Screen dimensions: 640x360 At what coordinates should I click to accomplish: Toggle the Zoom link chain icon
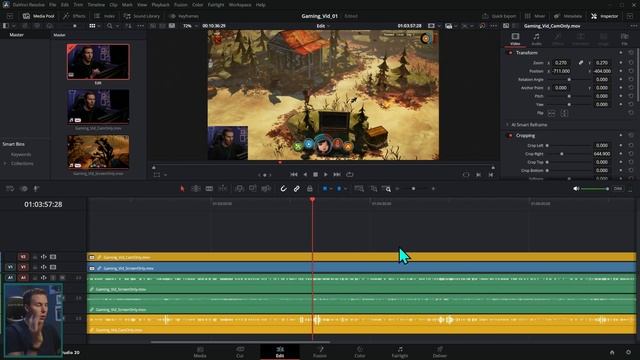click(x=581, y=62)
